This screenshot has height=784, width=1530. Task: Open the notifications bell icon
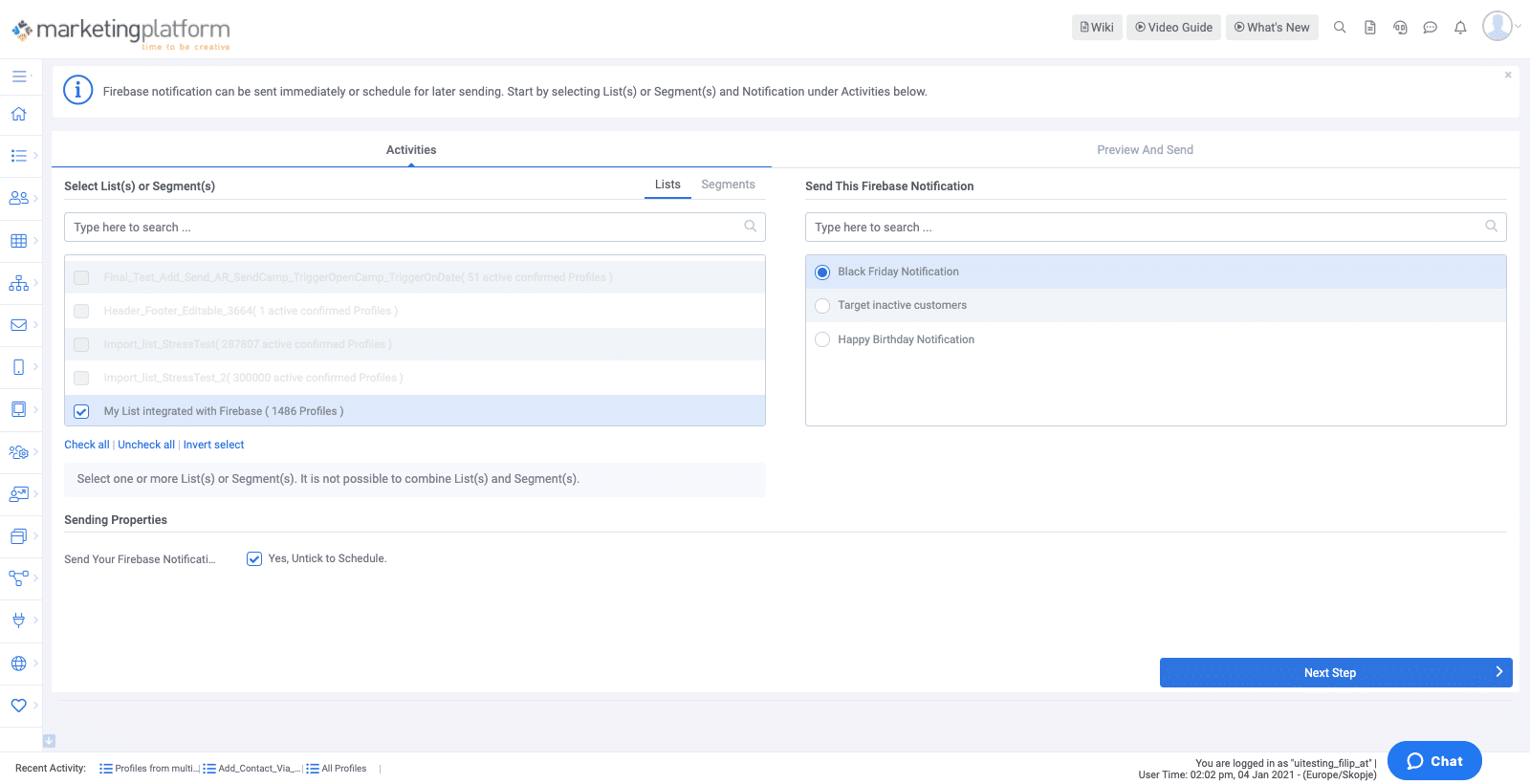[1460, 28]
